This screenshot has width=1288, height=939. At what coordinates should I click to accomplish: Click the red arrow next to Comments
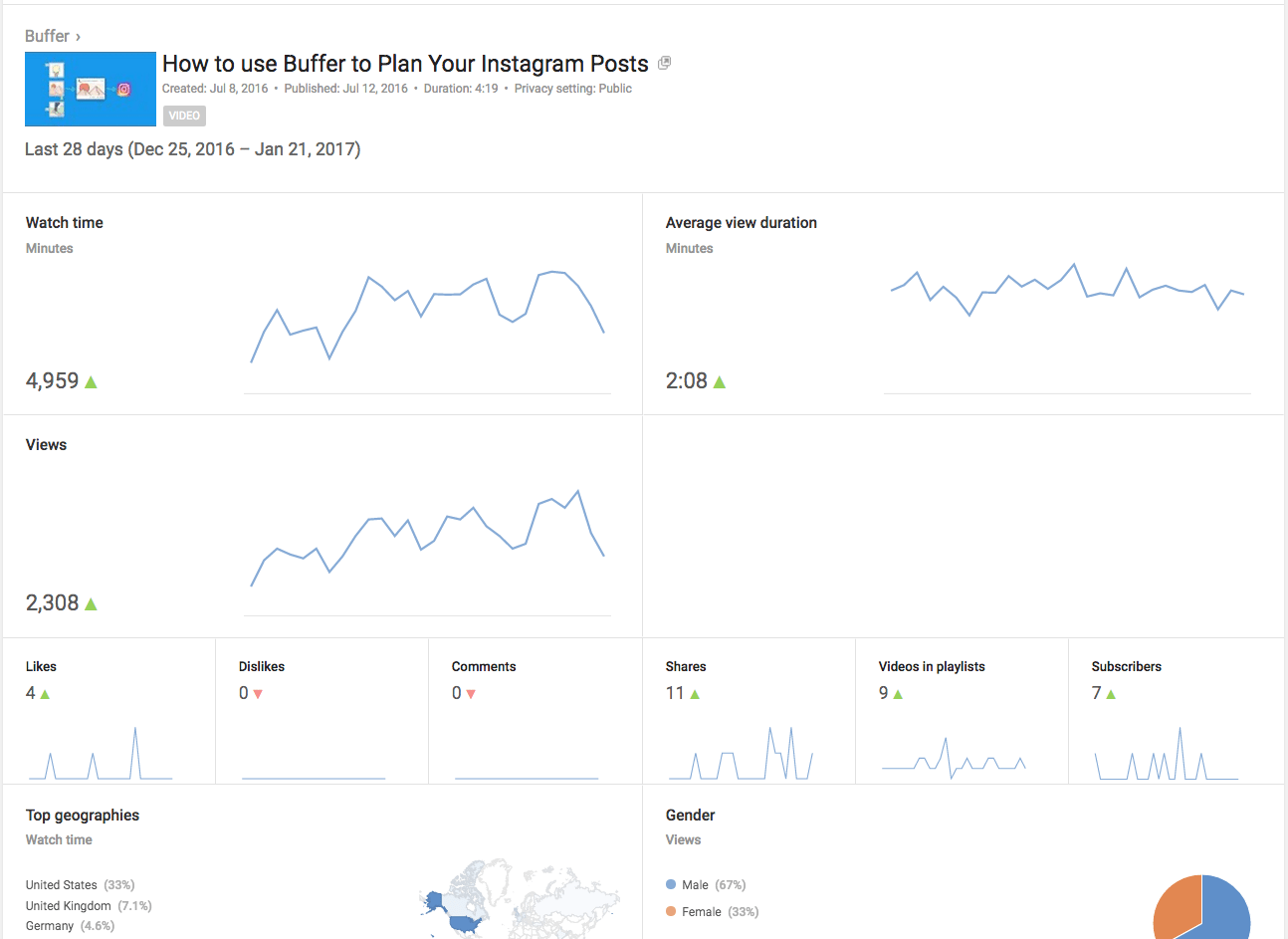[469, 693]
